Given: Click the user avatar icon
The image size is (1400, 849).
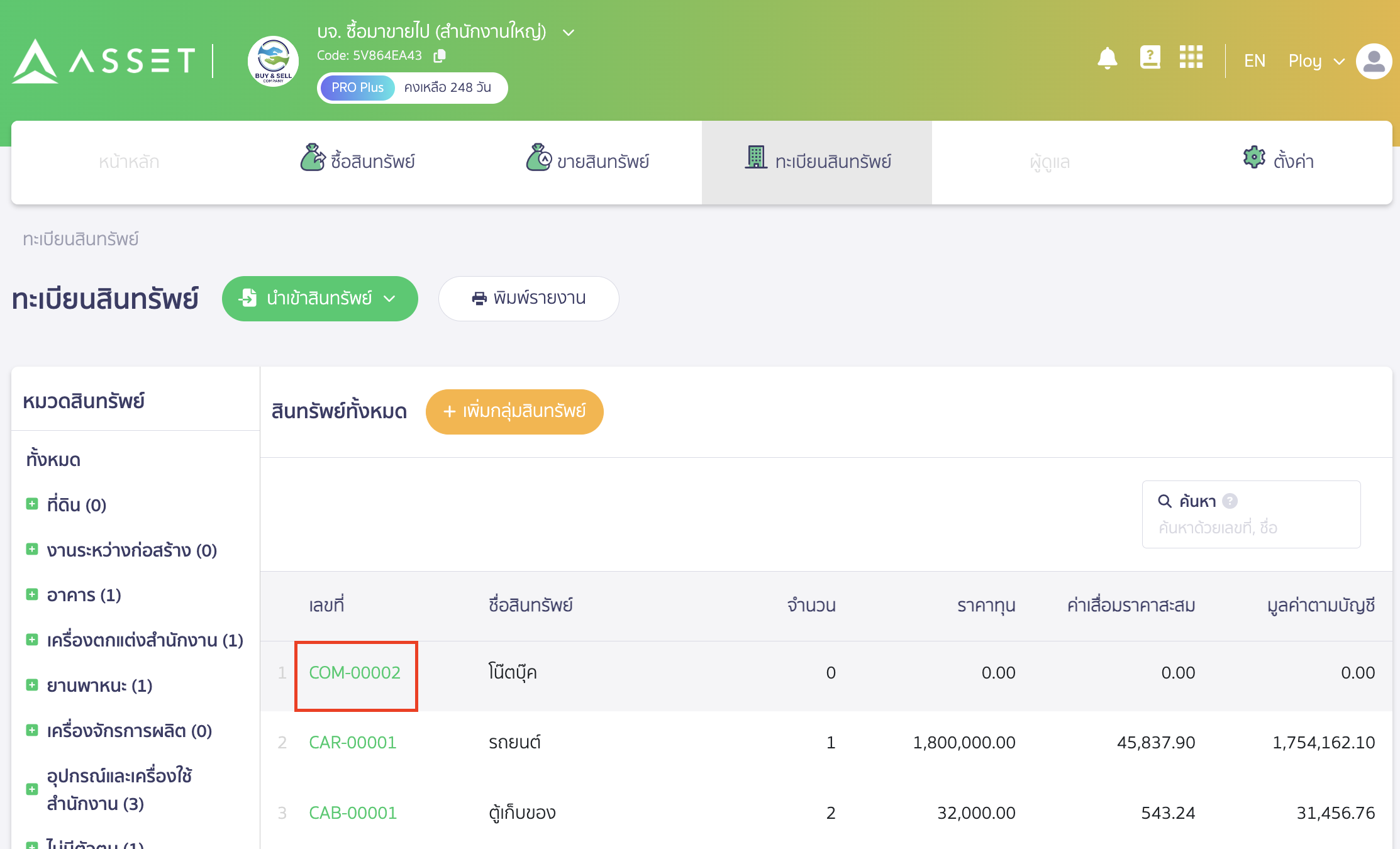Looking at the screenshot, I should coord(1374,61).
